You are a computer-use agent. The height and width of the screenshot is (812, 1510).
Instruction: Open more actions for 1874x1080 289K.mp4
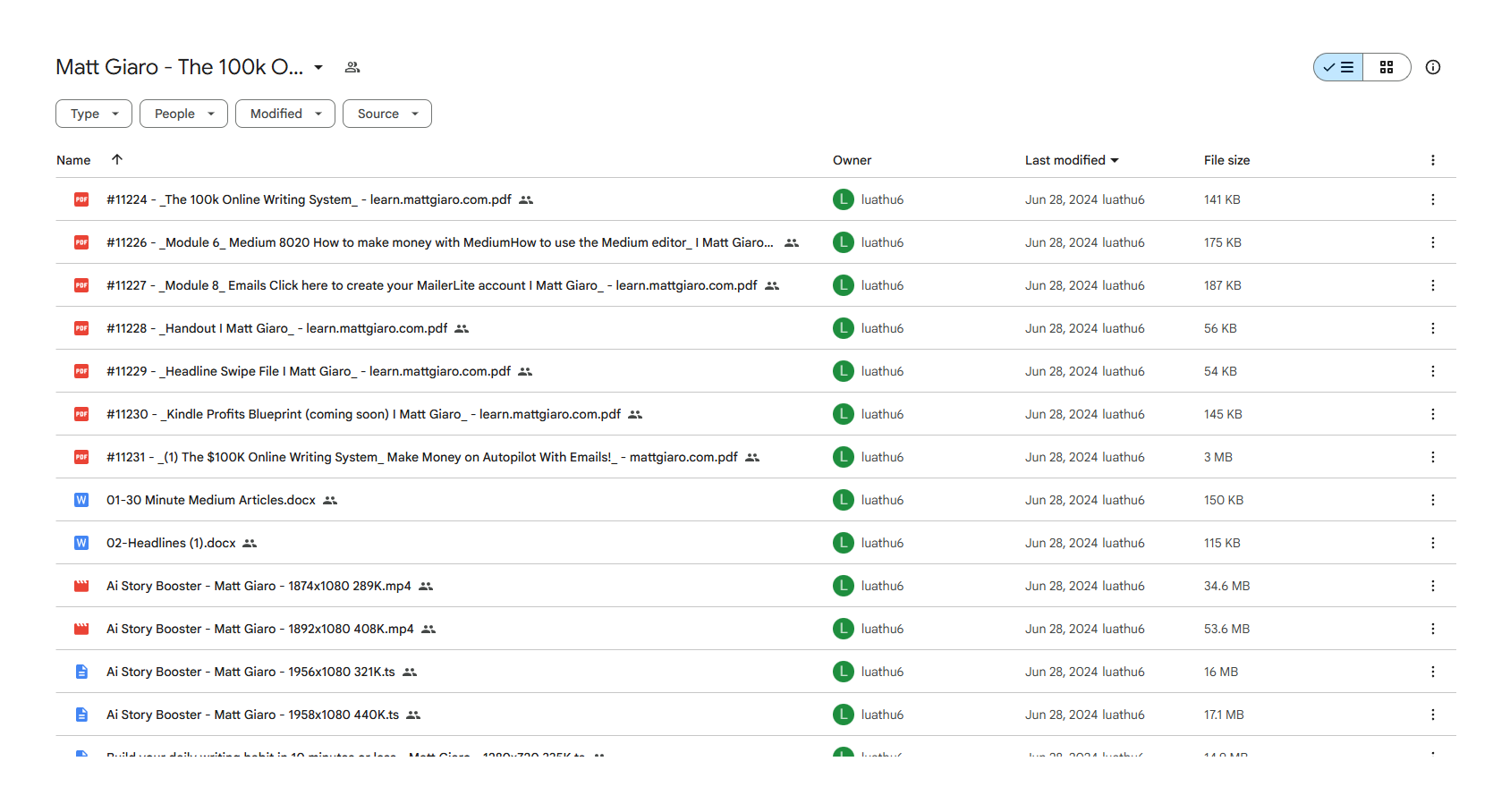click(x=1433, y=586)
